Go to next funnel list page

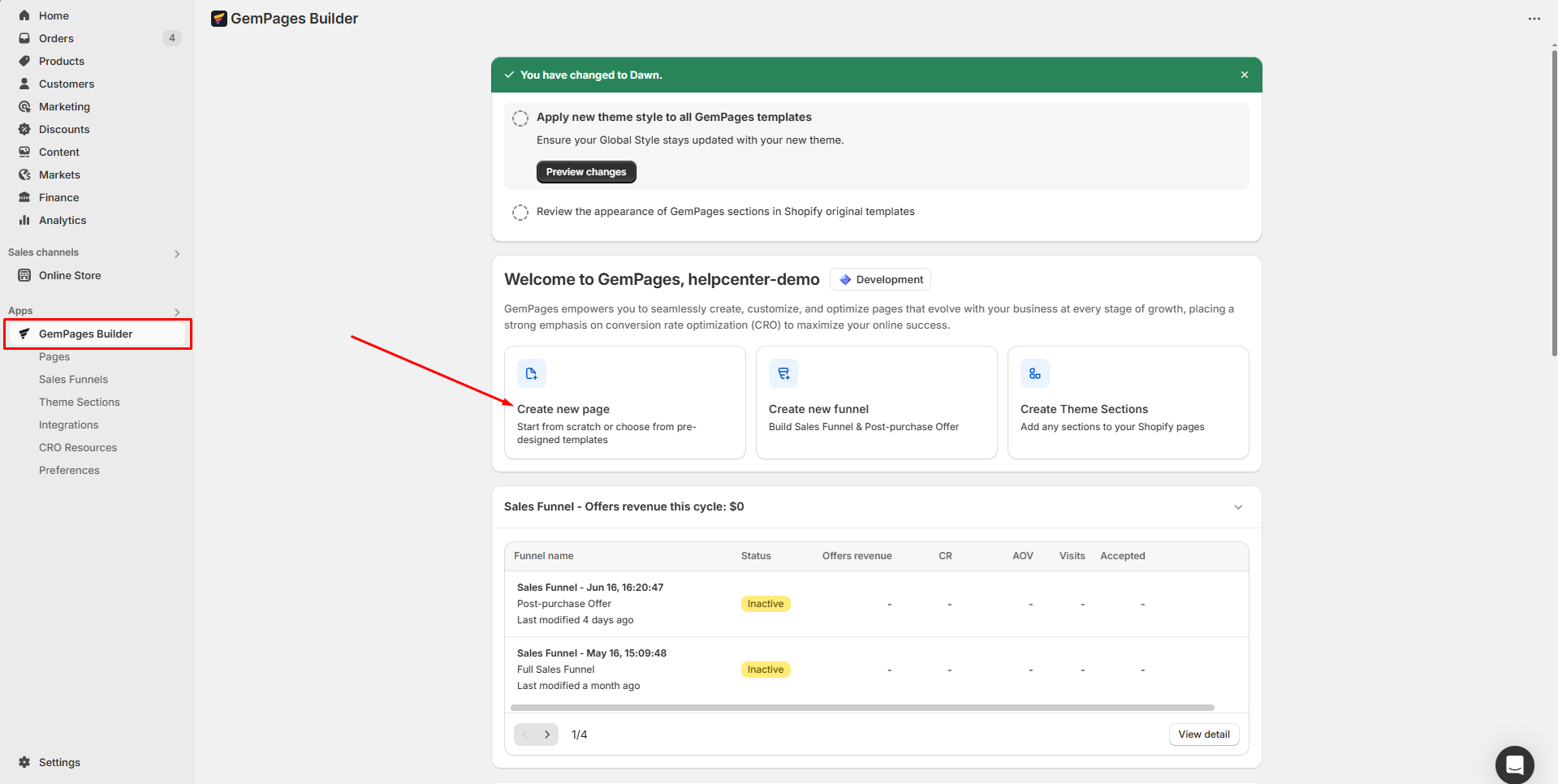pos(547,734)
